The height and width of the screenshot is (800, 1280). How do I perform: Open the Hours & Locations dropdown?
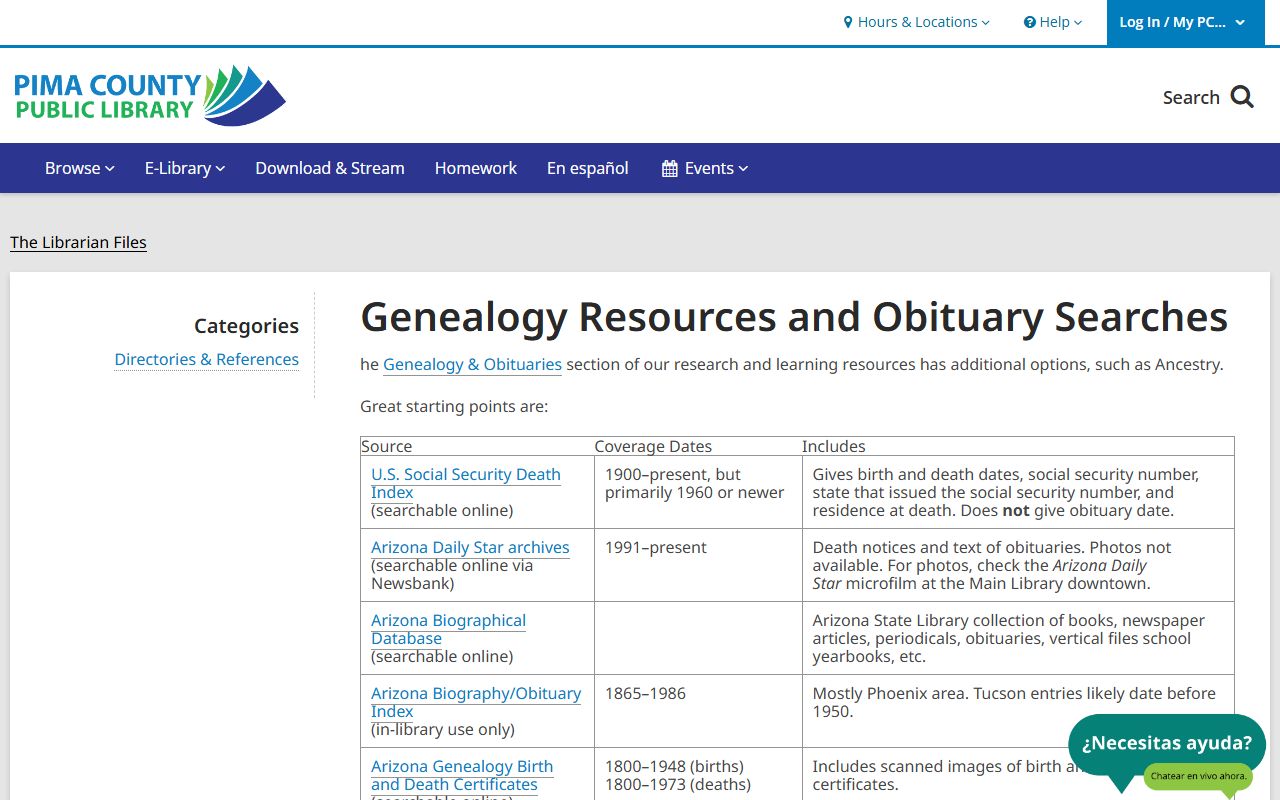(x=917, y=22)
